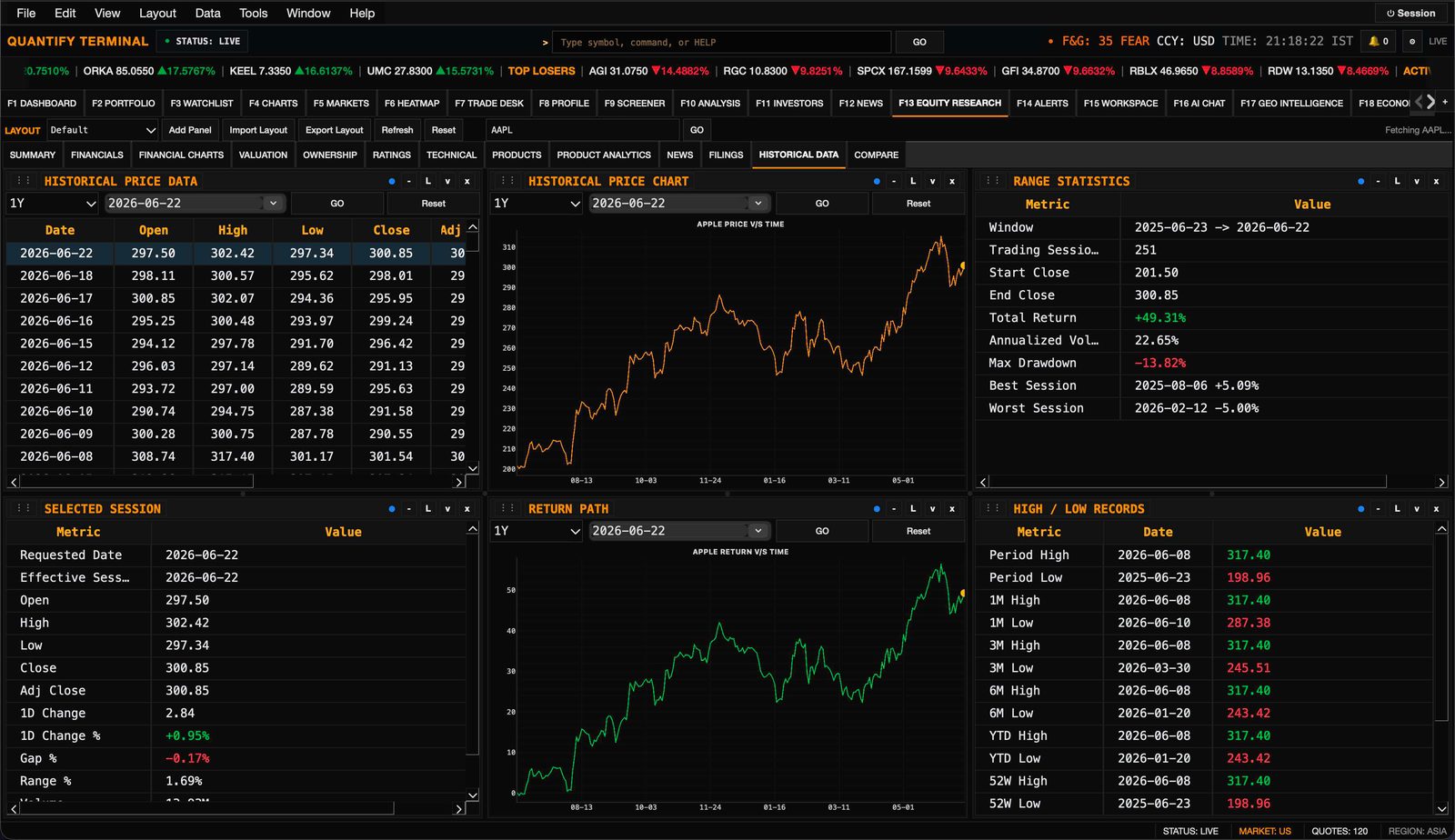Screen dimensions: 1455x840
Task: Open the Compare sub-tab
Action: (876, 155)
